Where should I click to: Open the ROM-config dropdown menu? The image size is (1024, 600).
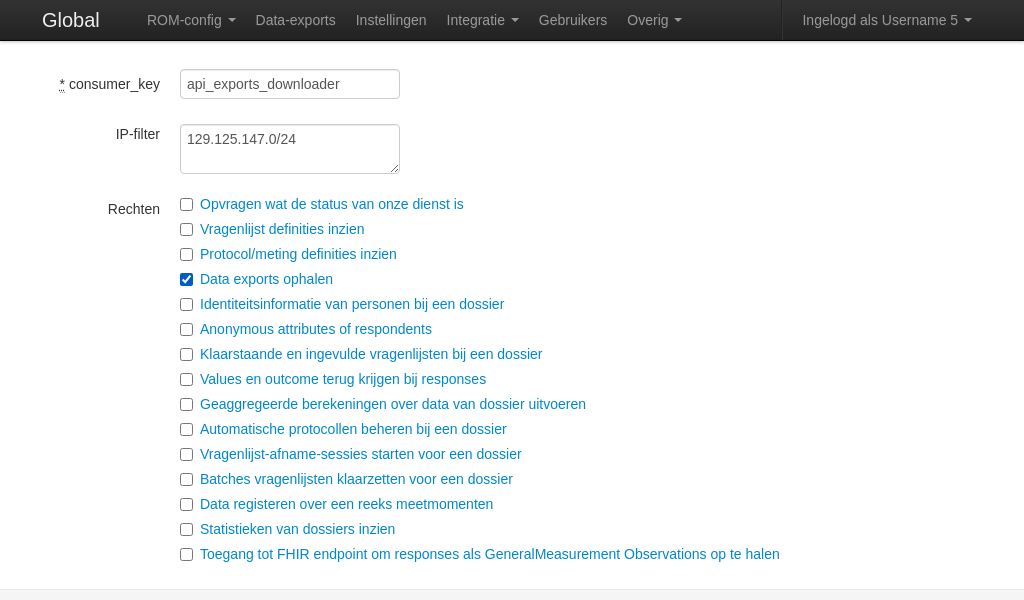[x=191, y=20]
